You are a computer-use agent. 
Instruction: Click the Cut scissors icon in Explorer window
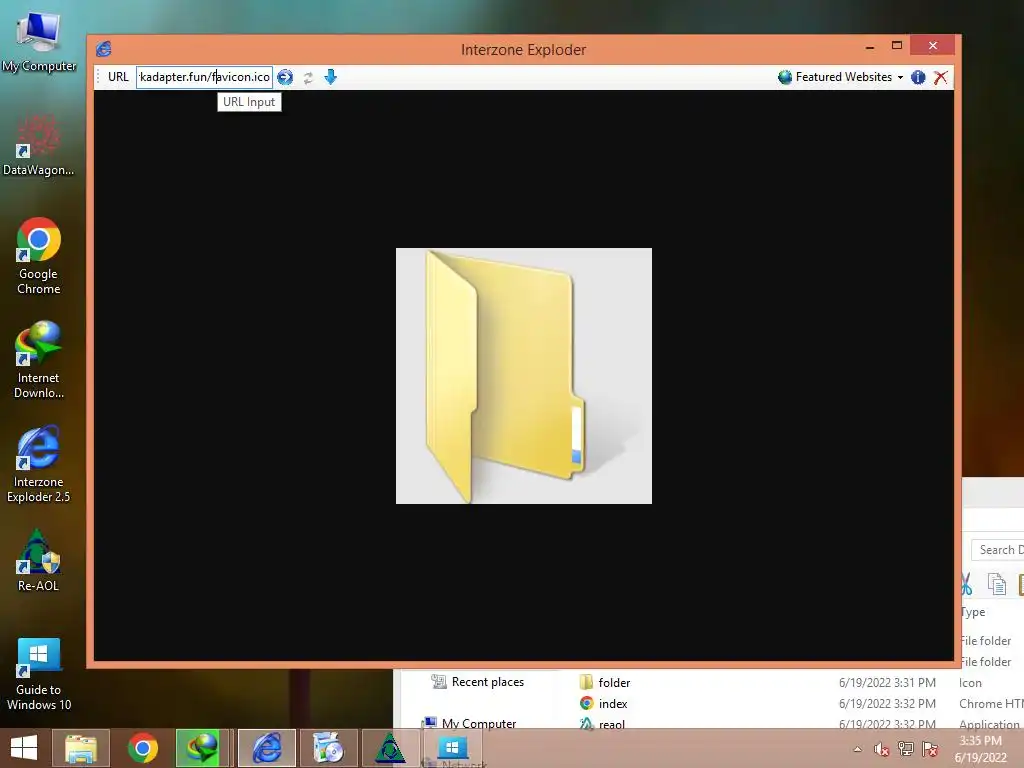tap(967, 584)
